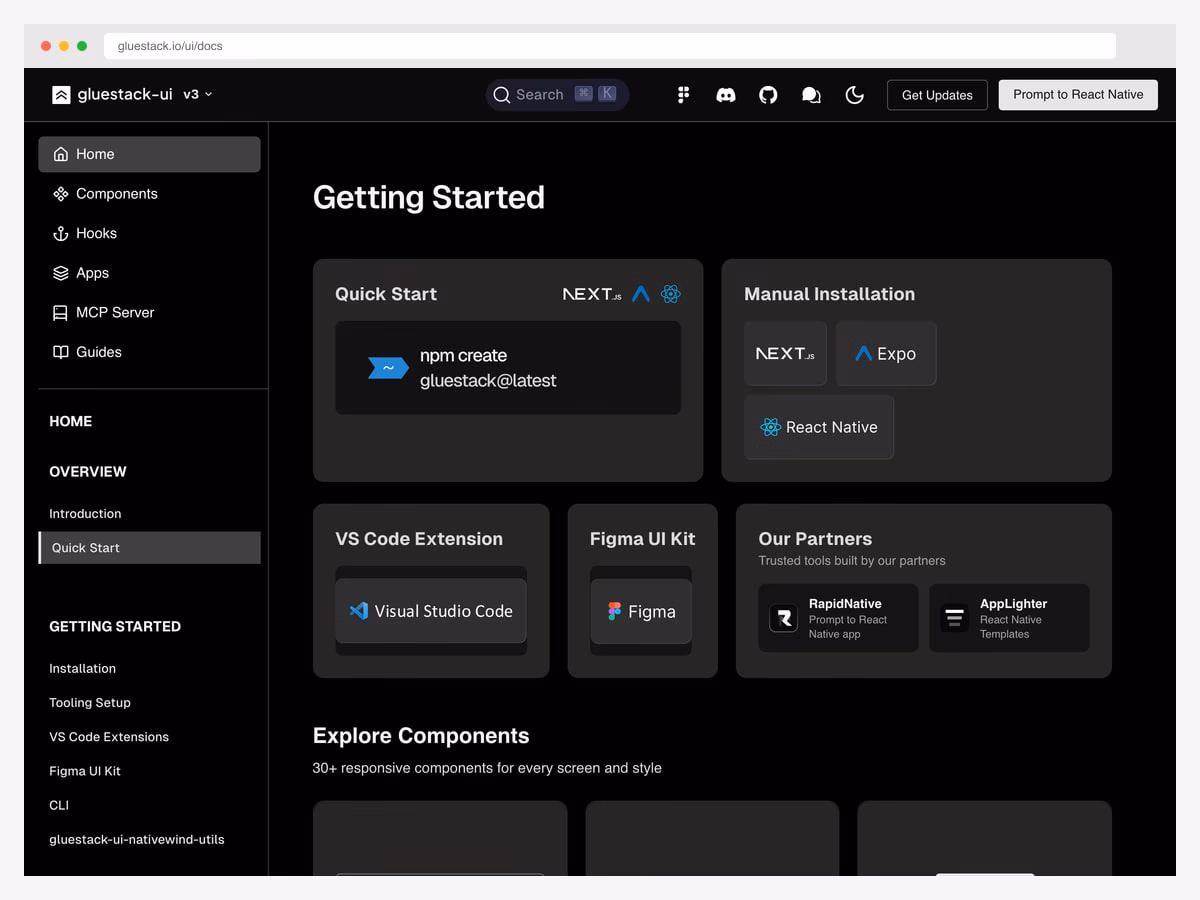This screenshot has height=900, width=1200.
Task: Choose Expo under Manual Installation
Action: pyautogui.click(x=886, y=353)
